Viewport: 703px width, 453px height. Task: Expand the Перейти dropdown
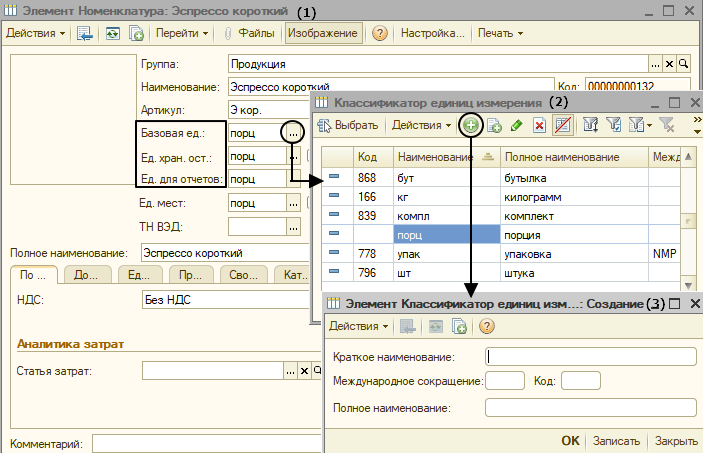[x=182, y=33]
